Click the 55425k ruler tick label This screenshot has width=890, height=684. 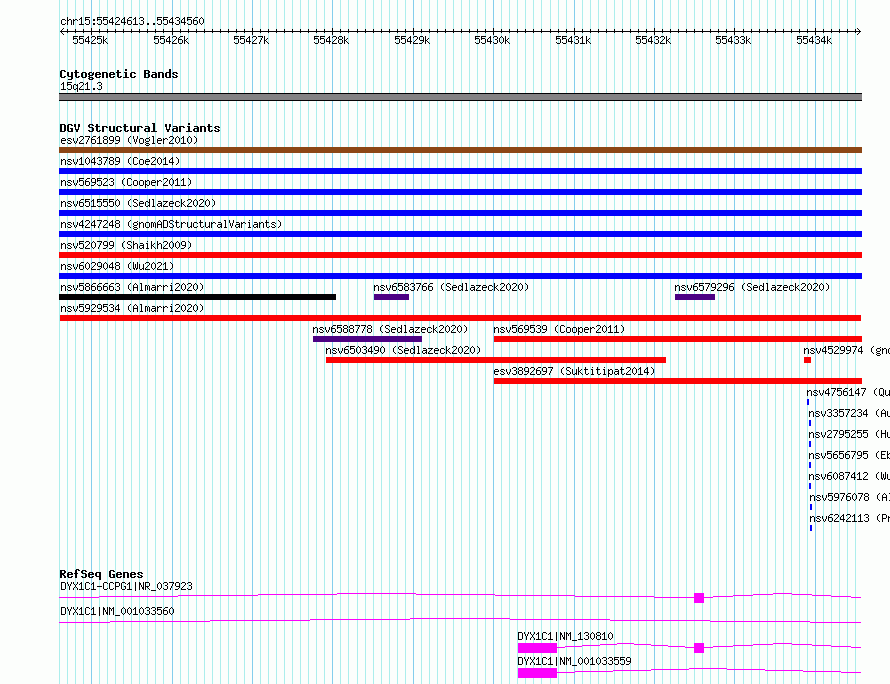(90, 40)
